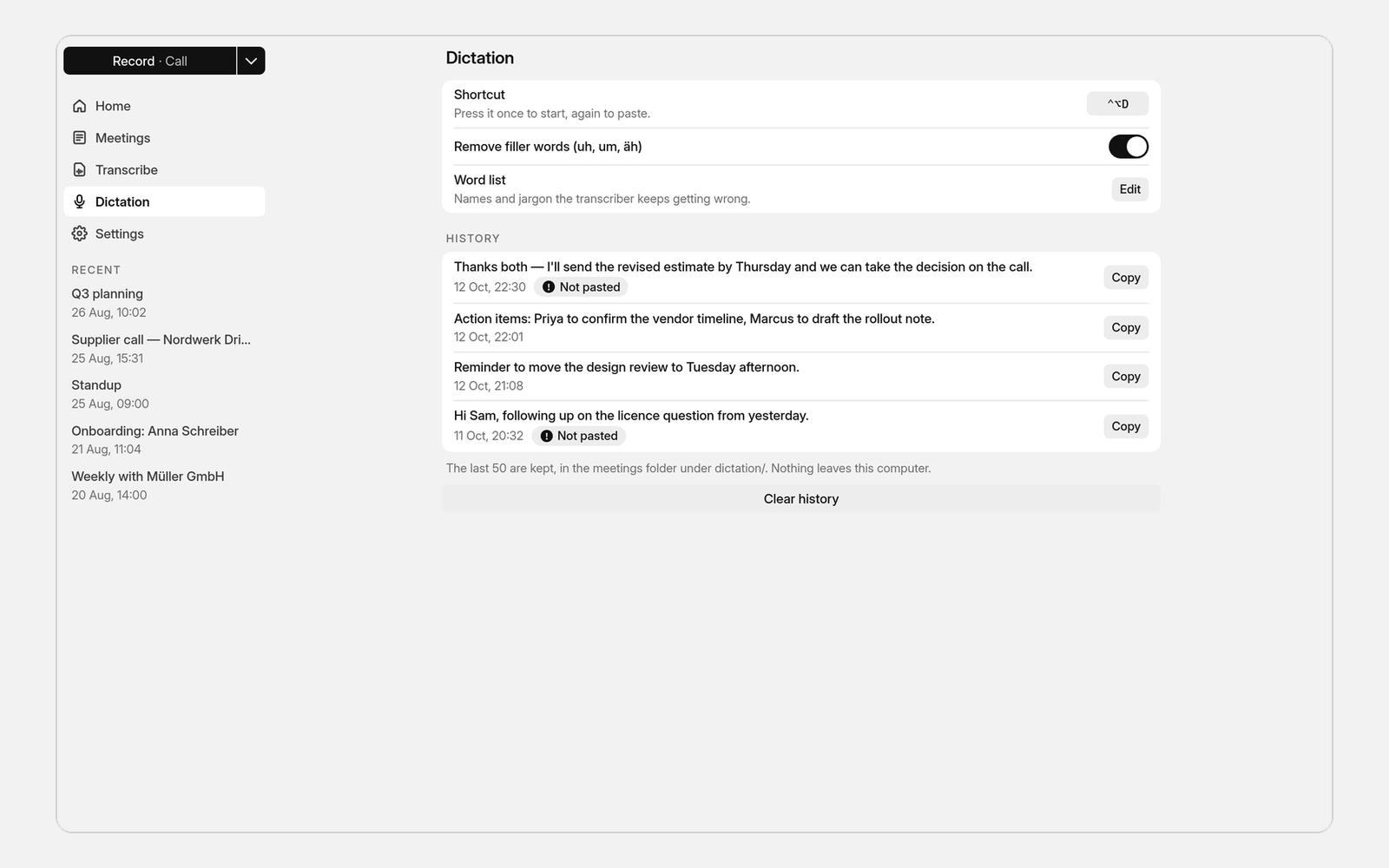Image resolution: width=1389 pixels, height=868 pixels.
Task: Open Supplier call — Nordwerk recent item
Action: [164, 348]
